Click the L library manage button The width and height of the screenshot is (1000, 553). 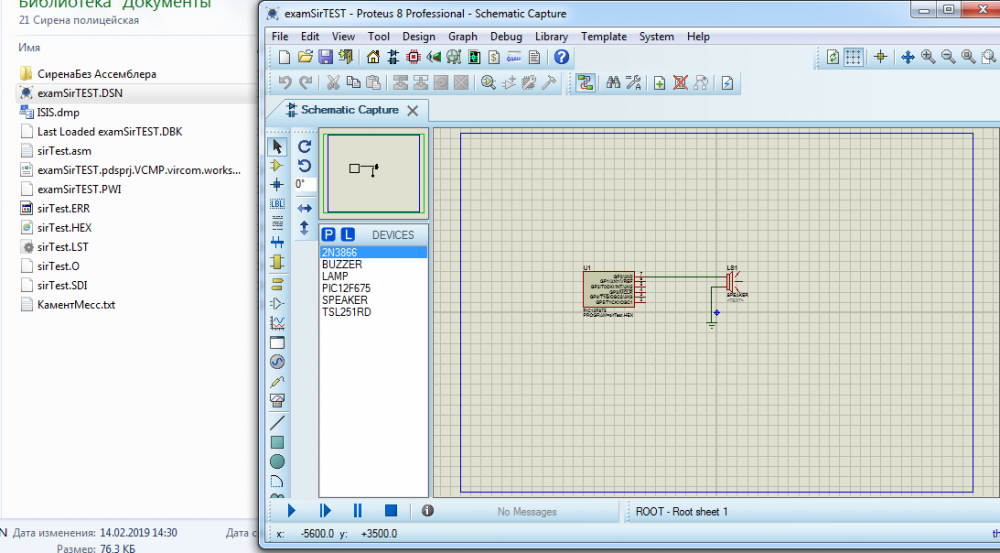pos(348,235)
